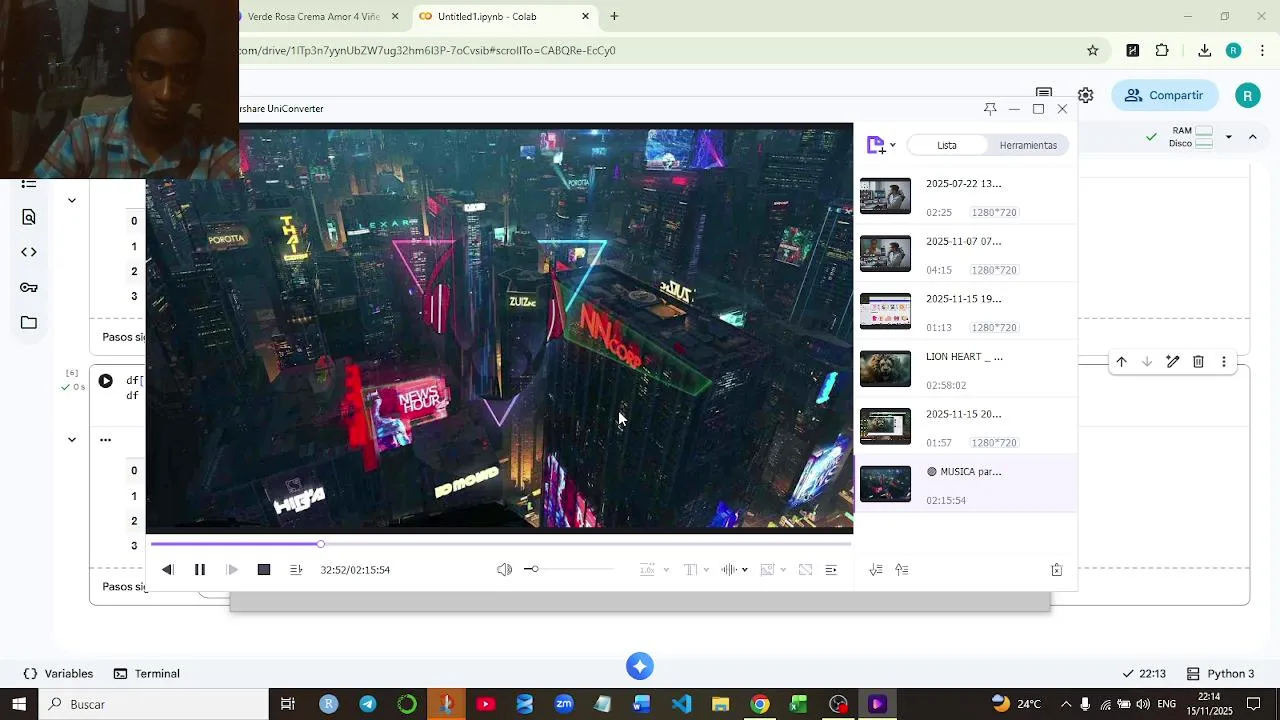Toggle the playlist panel visibility icon
The width and height of the screenshot is (1280, 720).
click(831, 570)
